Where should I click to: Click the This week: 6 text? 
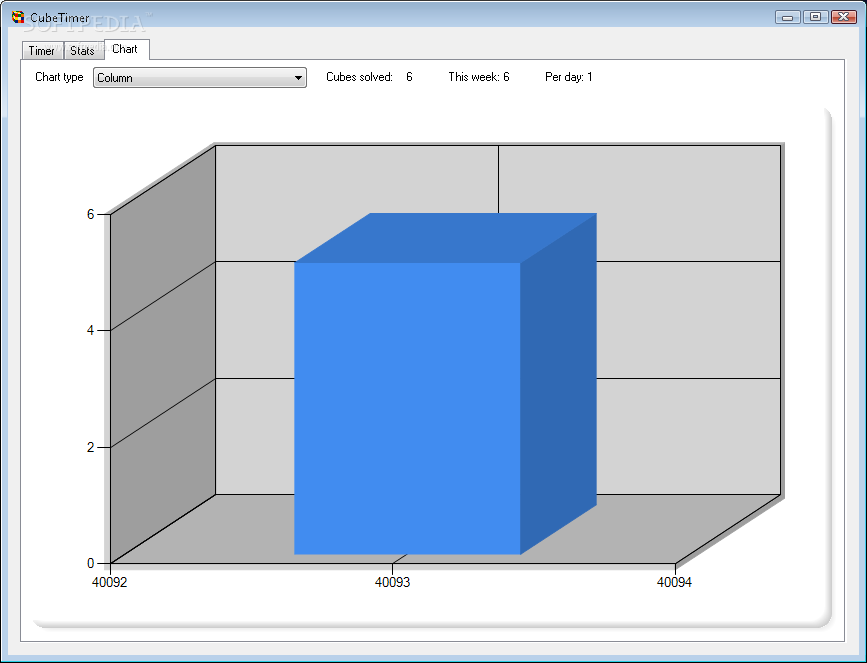click(x=479, y=77)
